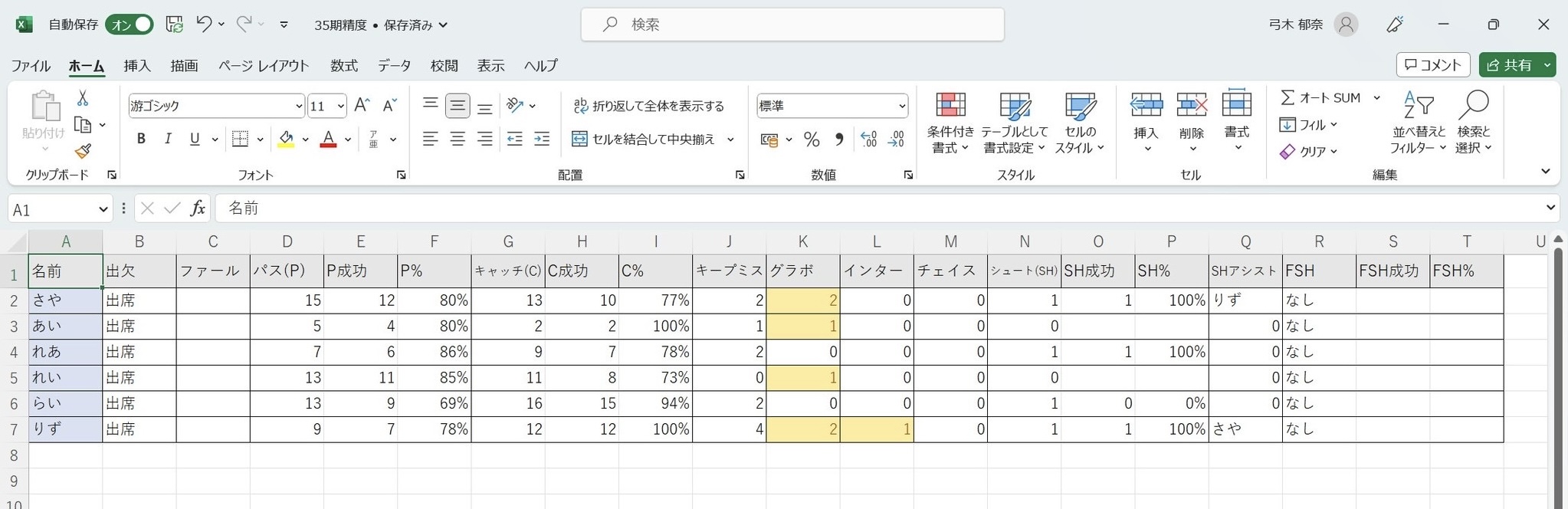This screenshot has width=1568, height=509.
Task: Click the Comments button
Action: click(1433, 65)
